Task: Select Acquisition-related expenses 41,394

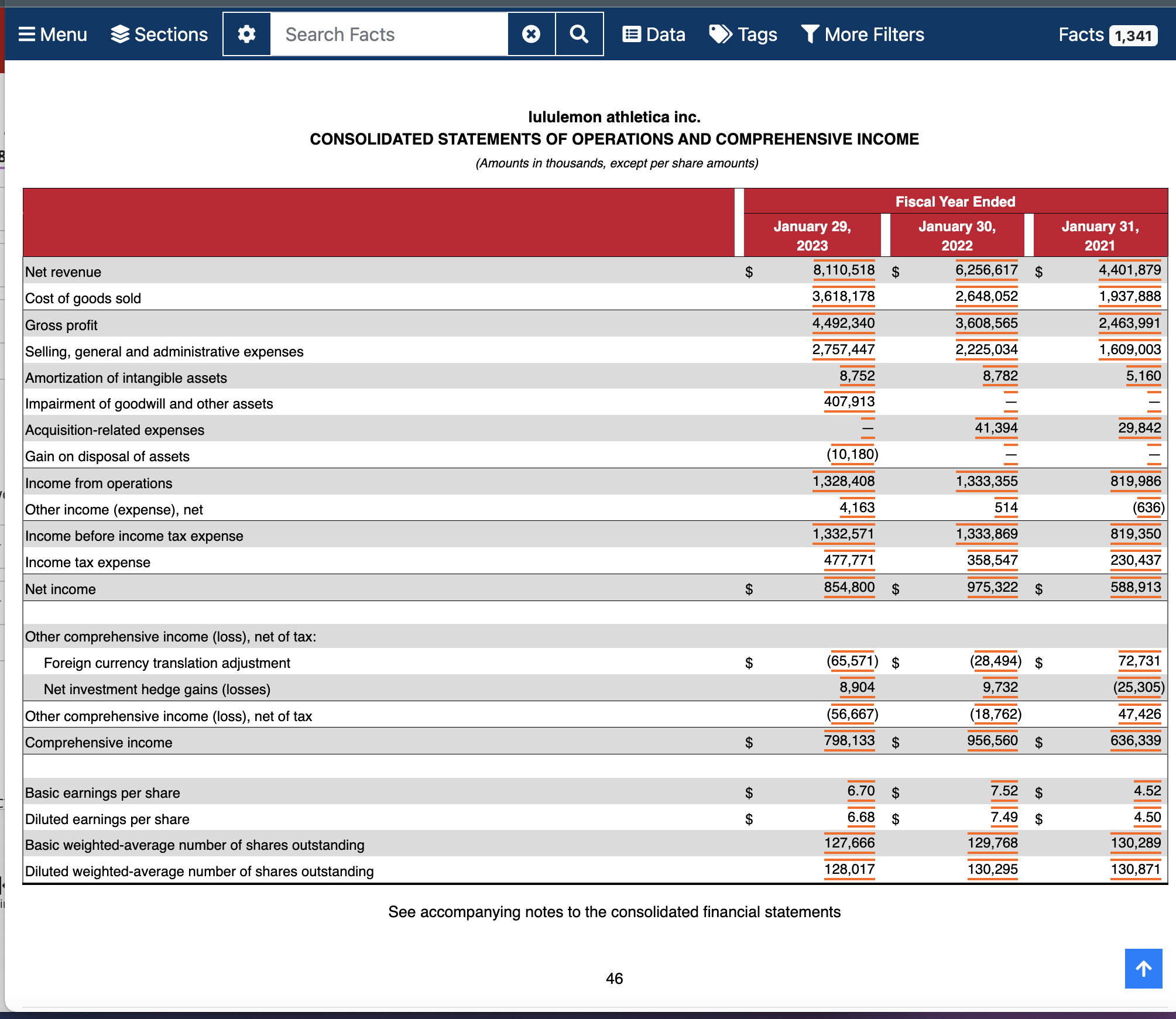Action: click(996, 428)
